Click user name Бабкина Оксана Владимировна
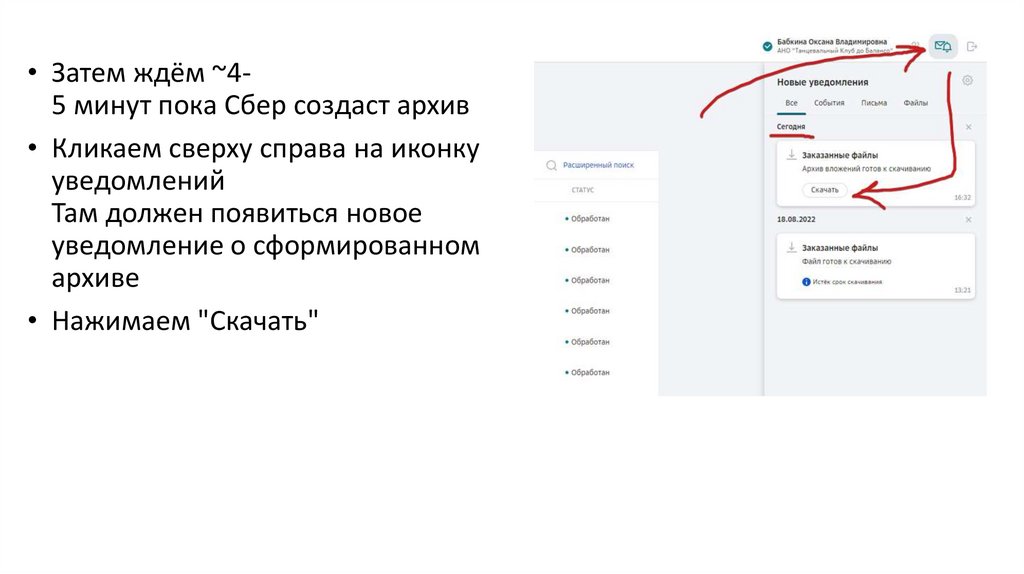 [831, 42]
